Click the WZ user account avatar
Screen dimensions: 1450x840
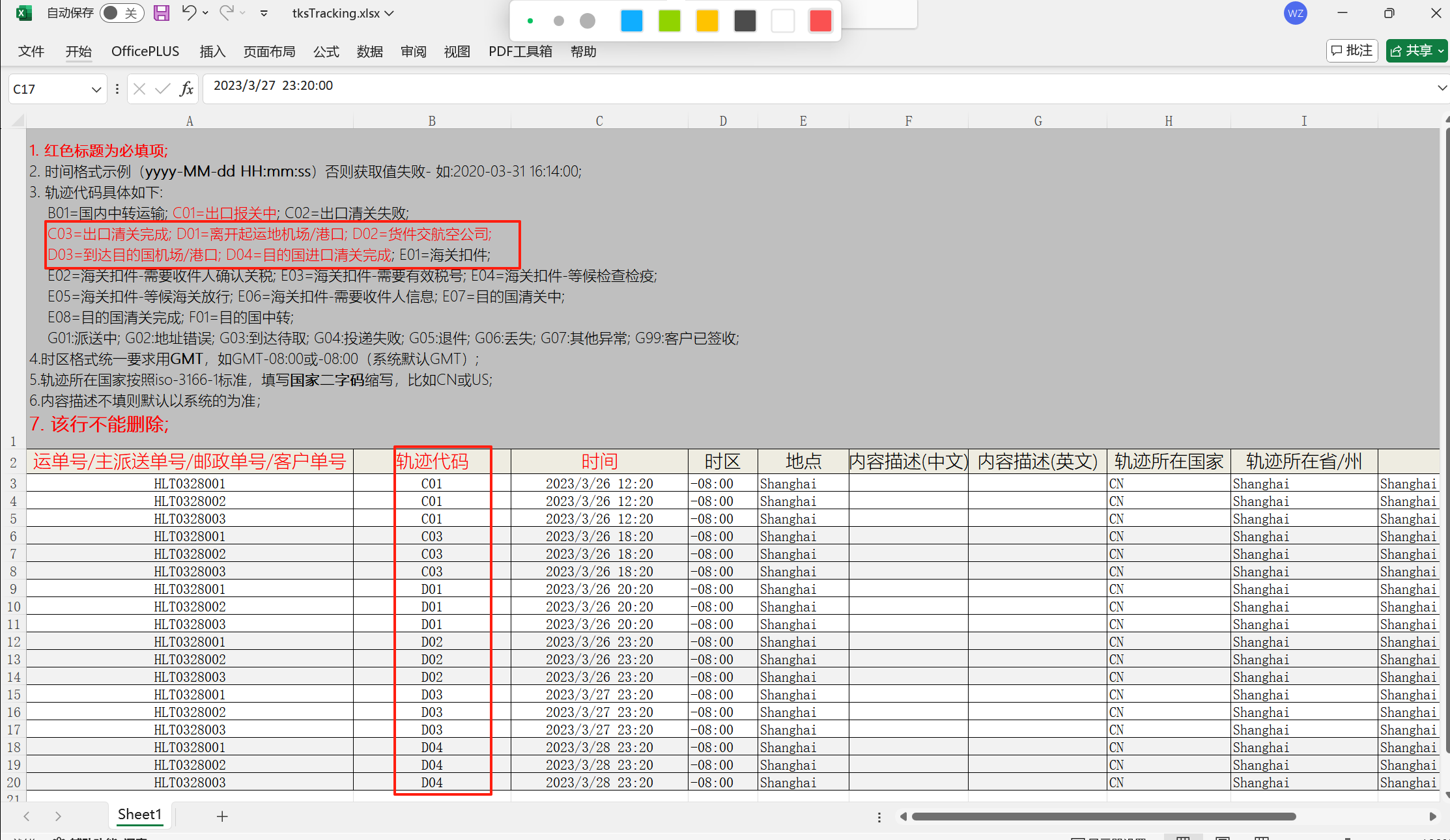click(x=1295, y=13)
